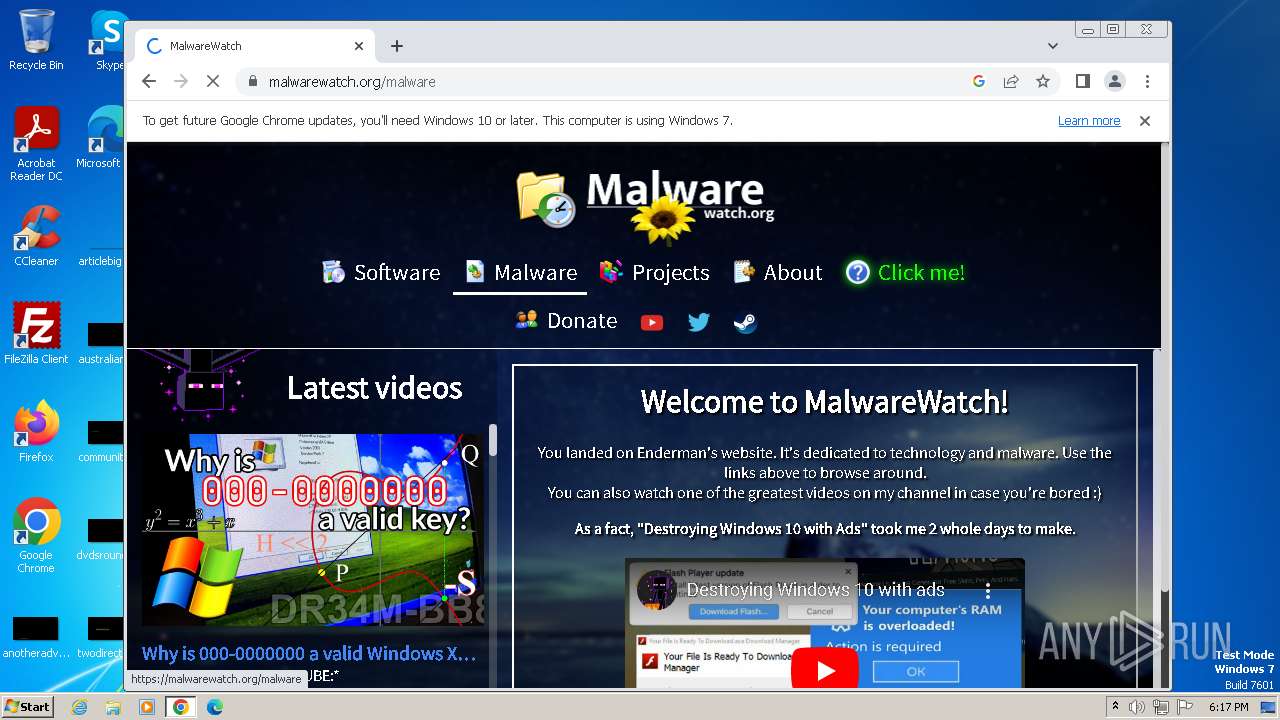
Task: Open the Action Center flag icon
Action: point(1183,707)
